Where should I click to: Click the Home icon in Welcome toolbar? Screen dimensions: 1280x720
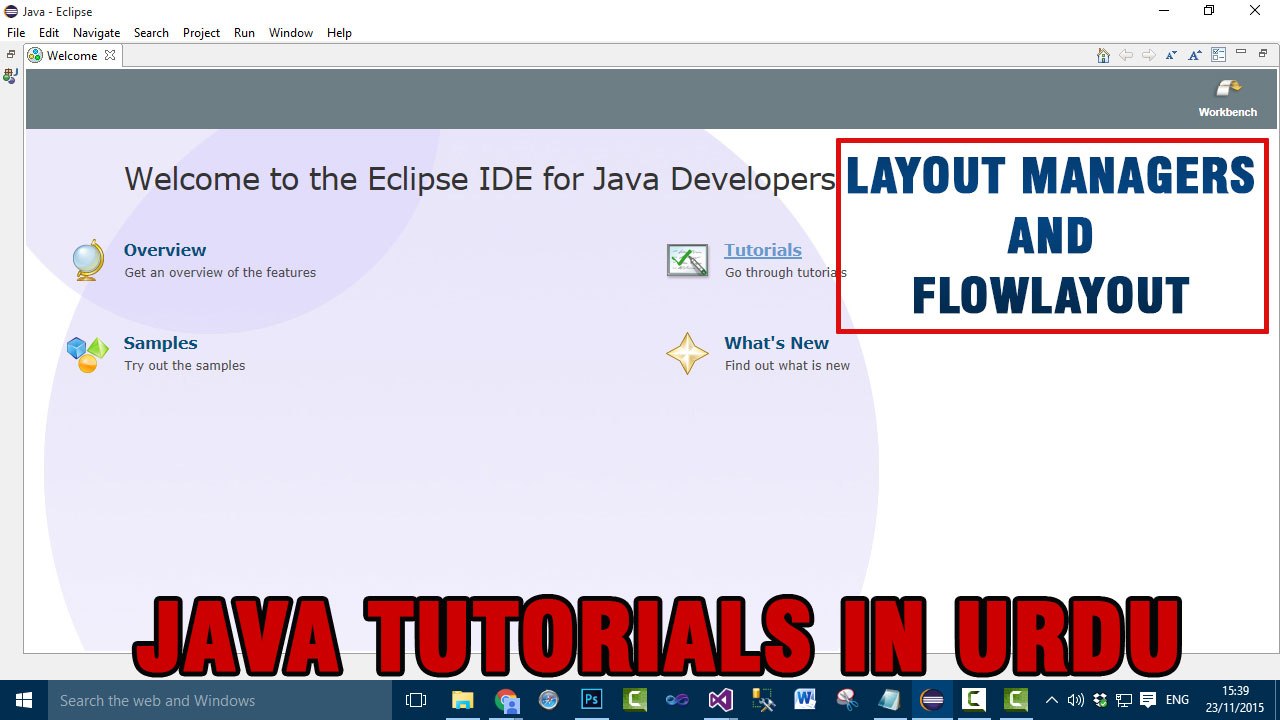[x=1103, y=55]
